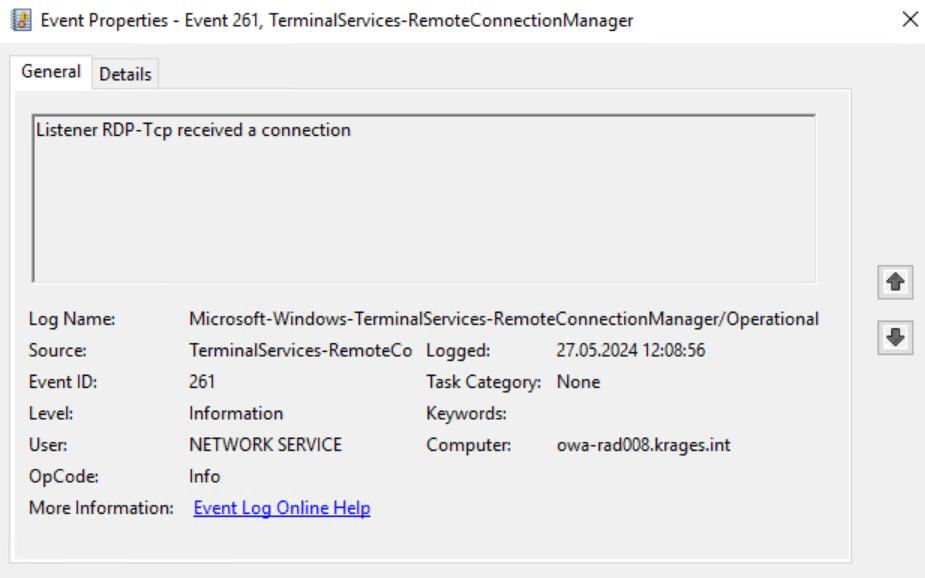The height and width of the screenshot is (578, 925).
Task: Go to previous event with up arrow
Action: tap(895, 283)
